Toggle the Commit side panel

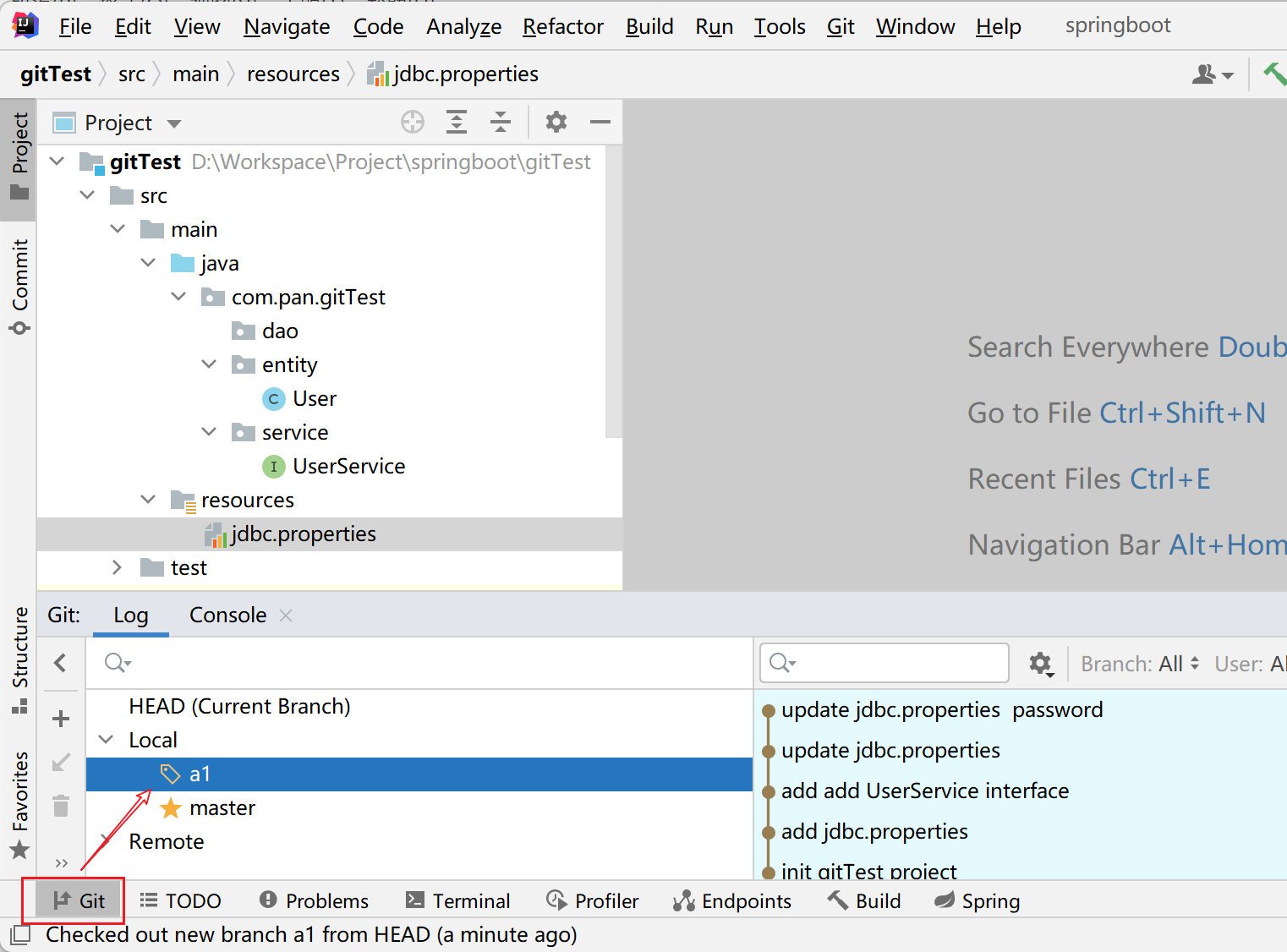19,286
